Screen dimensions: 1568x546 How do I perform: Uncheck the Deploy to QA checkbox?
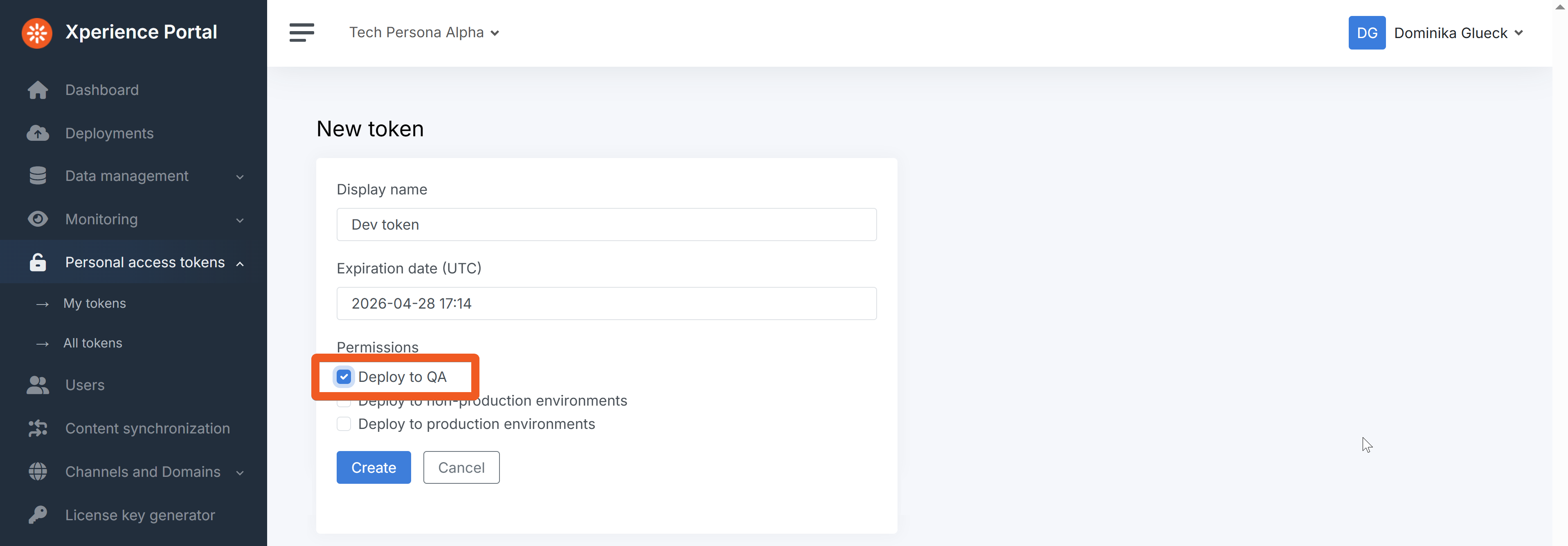[344, 377]
